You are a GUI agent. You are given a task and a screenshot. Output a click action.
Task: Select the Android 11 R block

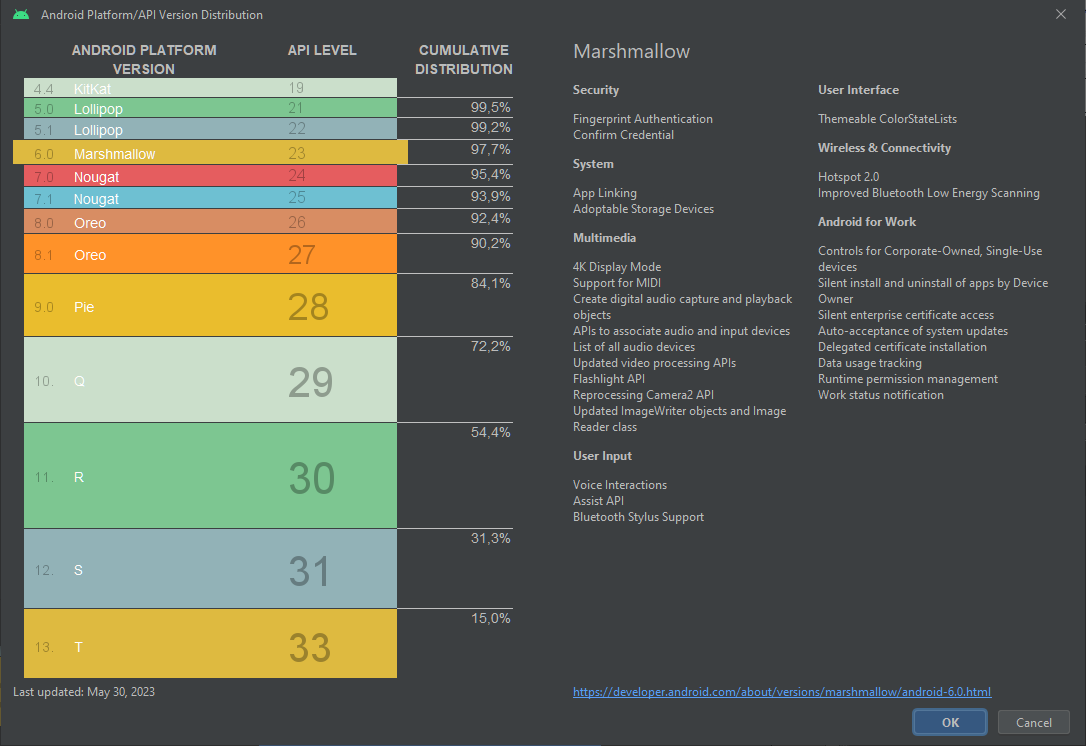point(210,476)
